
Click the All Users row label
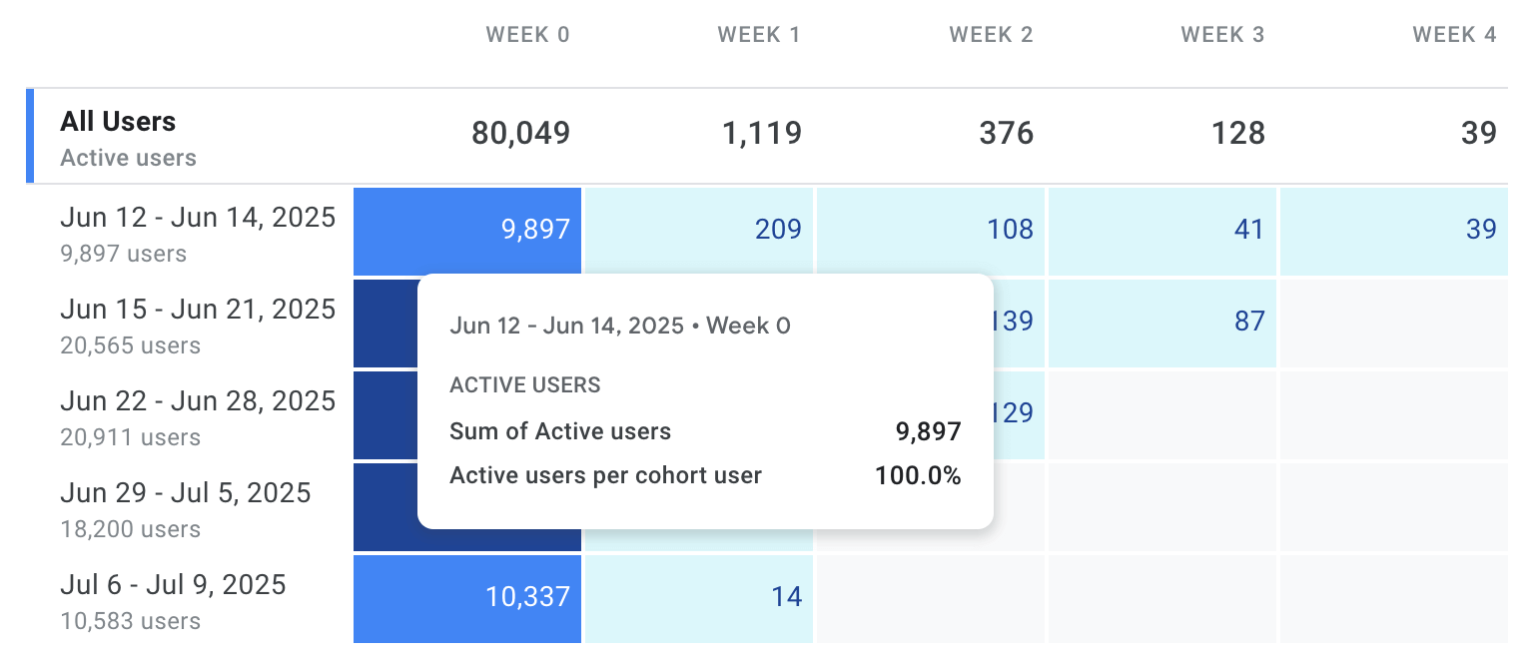(118, 122)
